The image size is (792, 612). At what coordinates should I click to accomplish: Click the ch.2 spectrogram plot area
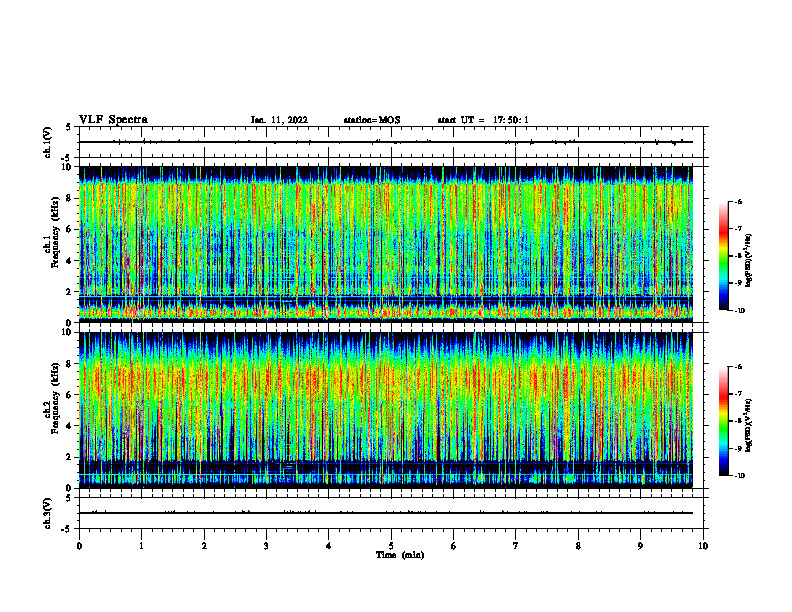click(386, 410)
